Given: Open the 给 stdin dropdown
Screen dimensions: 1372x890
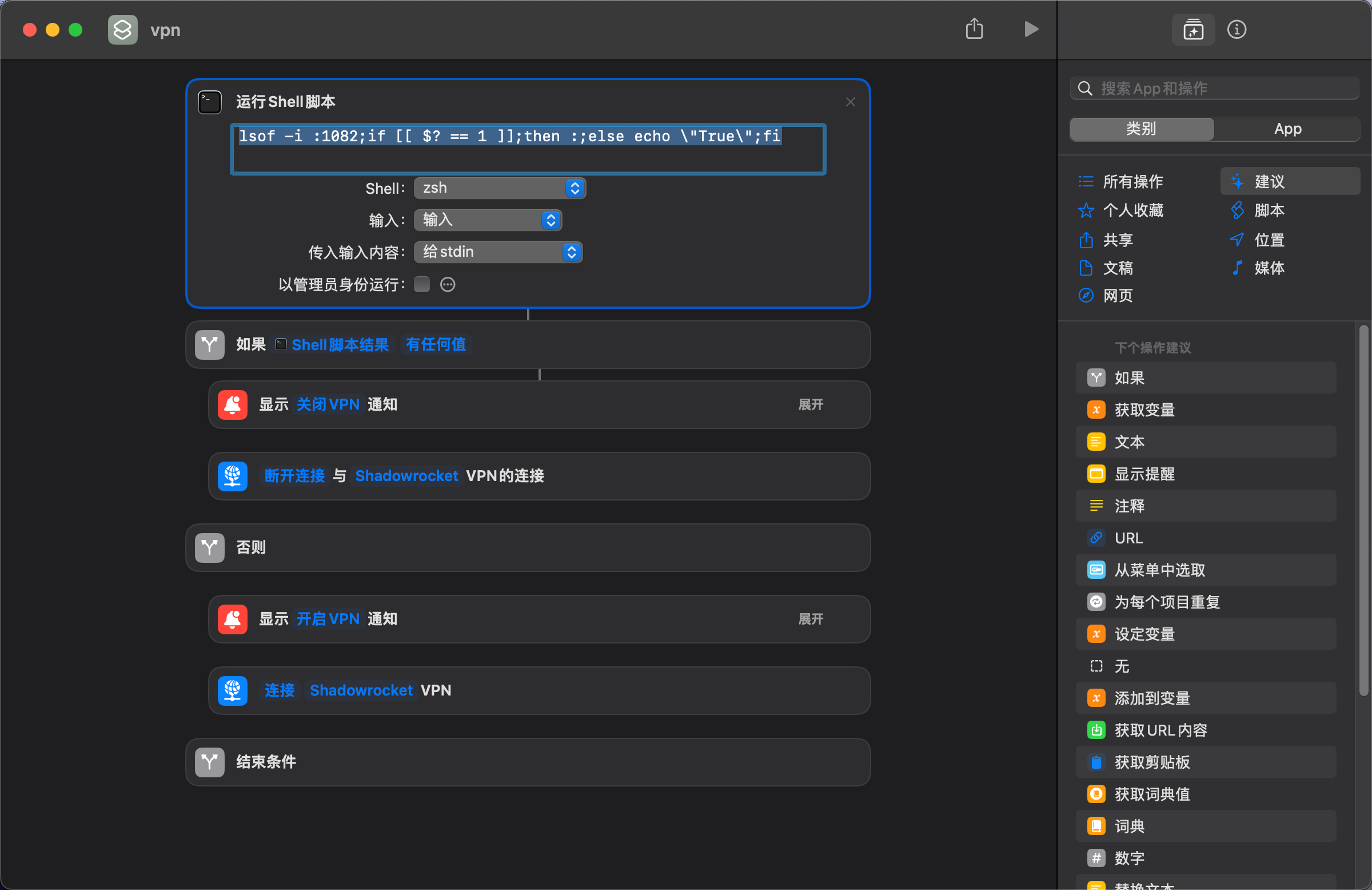Looking at the screenshot, I should (498, 252).
